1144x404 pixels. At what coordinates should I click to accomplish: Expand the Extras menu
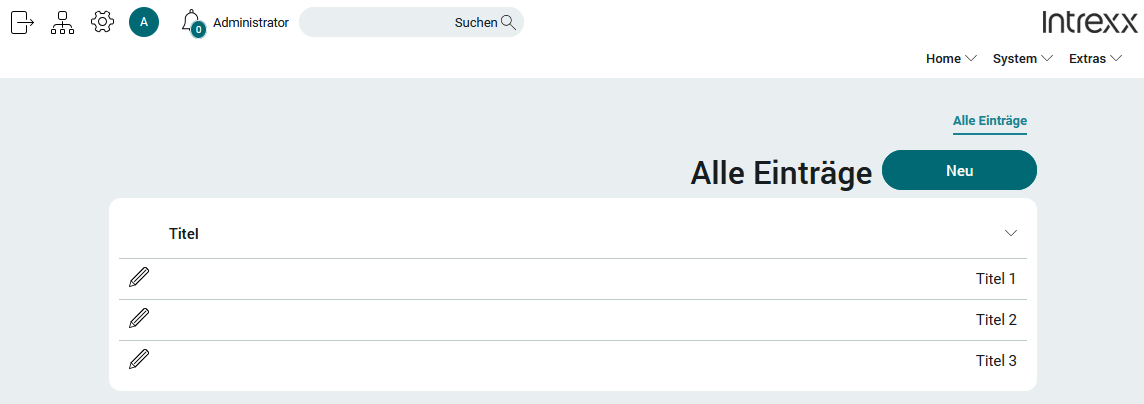[1095, 59]
